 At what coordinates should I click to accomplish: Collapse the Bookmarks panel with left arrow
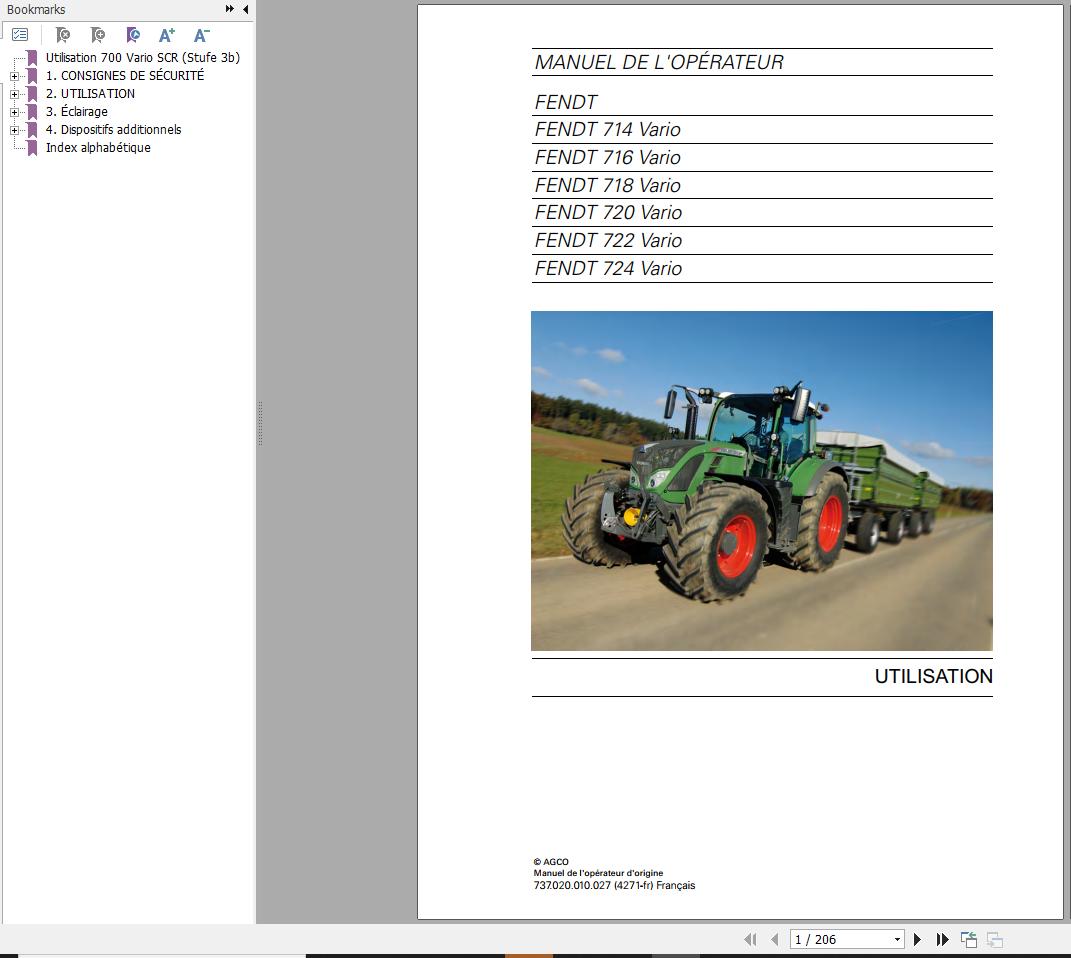click(245, 9)
